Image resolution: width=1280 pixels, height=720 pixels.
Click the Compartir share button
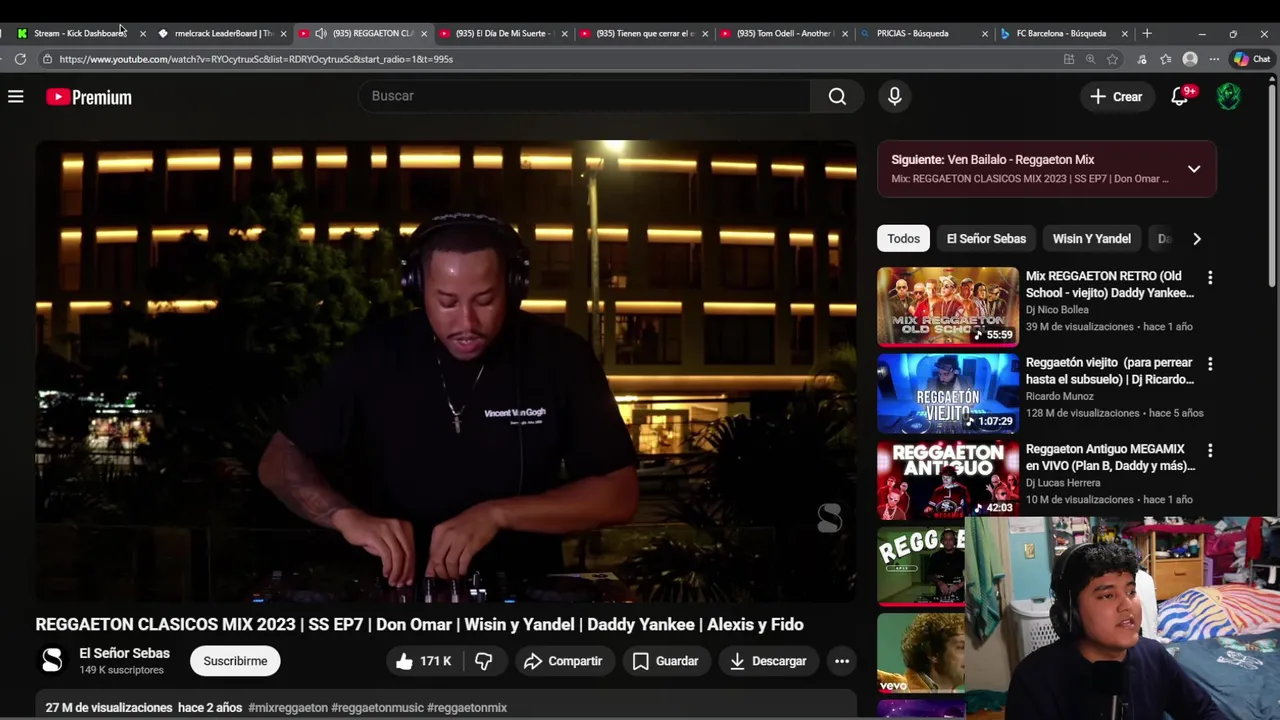click(563, 661)
